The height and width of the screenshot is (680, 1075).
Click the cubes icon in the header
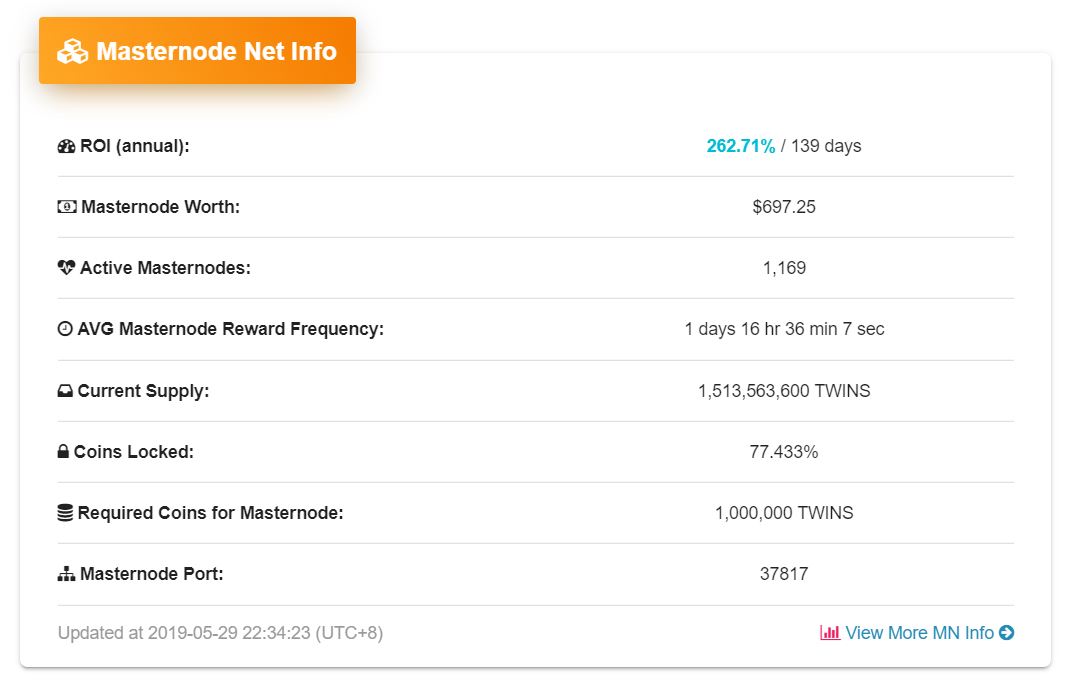tap(73, 51)
